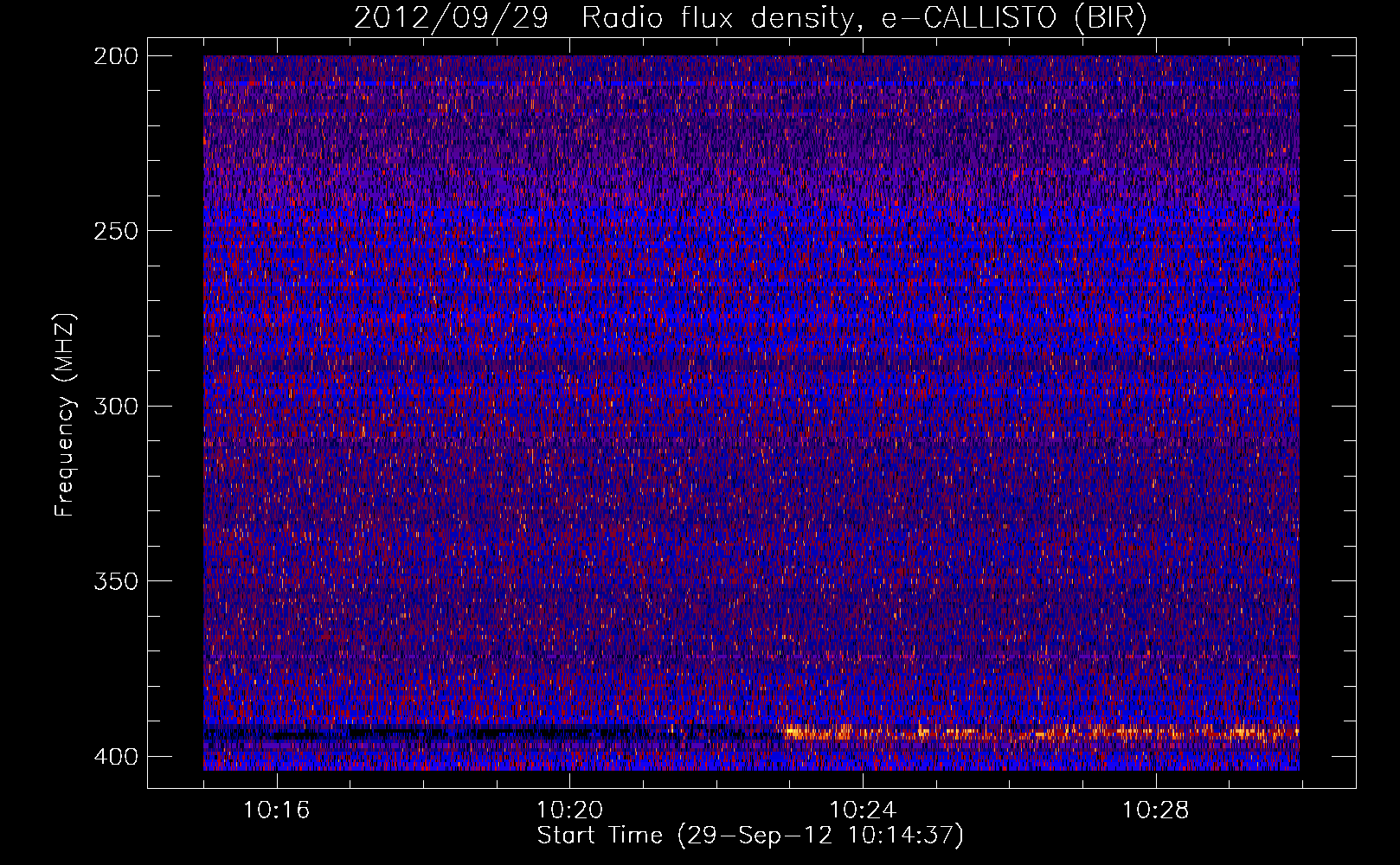Click the 200 frequency tick label
This screenshot has height=865, width=1400.
(x=115, y=56)
